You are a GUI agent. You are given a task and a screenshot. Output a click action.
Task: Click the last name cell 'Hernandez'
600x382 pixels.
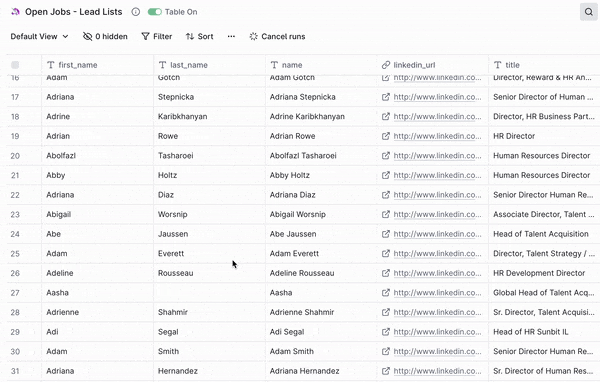click(209, 371)
